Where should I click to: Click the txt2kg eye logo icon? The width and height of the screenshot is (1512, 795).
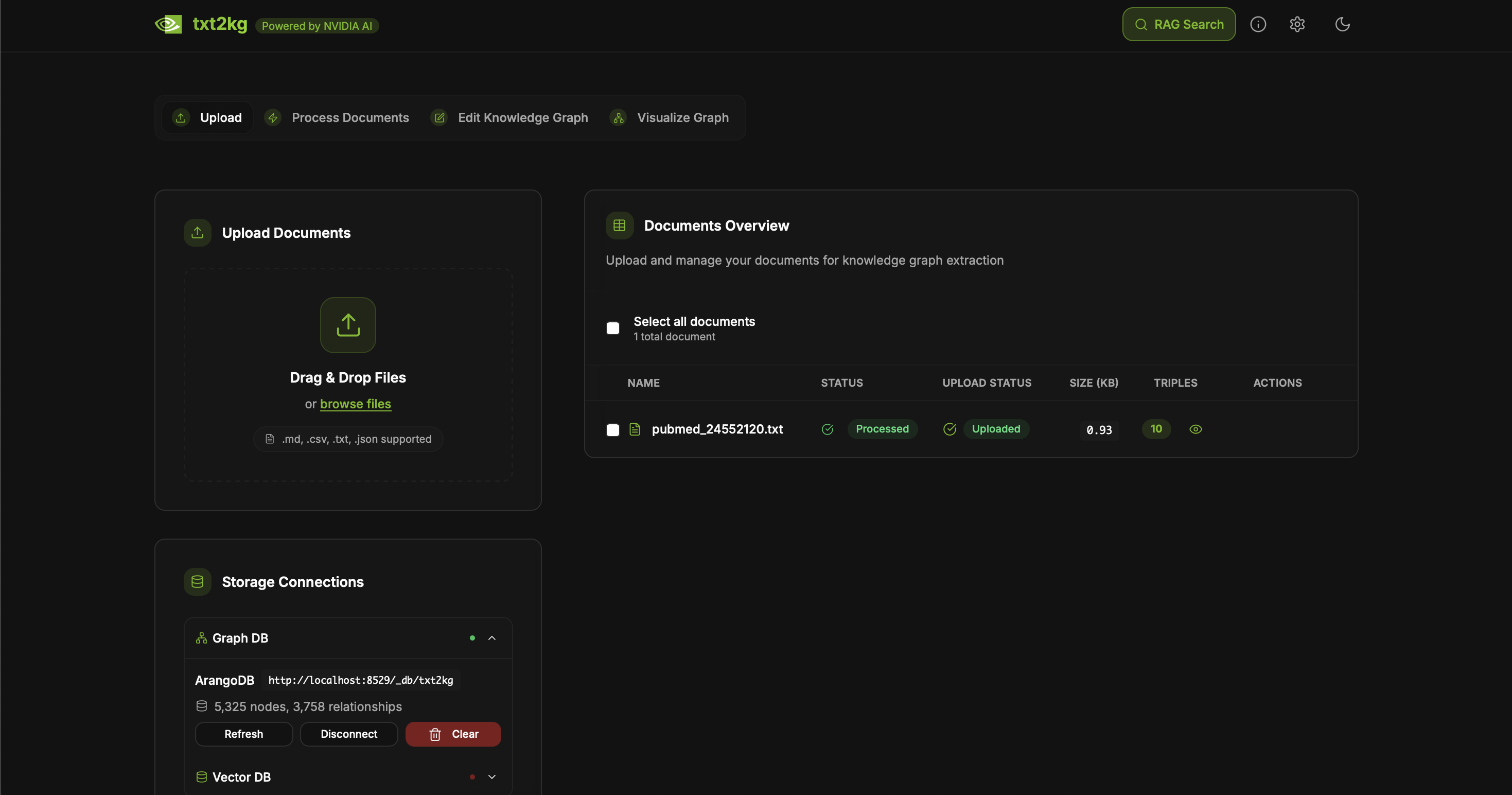pyautogui.click(x=168, y=24)
